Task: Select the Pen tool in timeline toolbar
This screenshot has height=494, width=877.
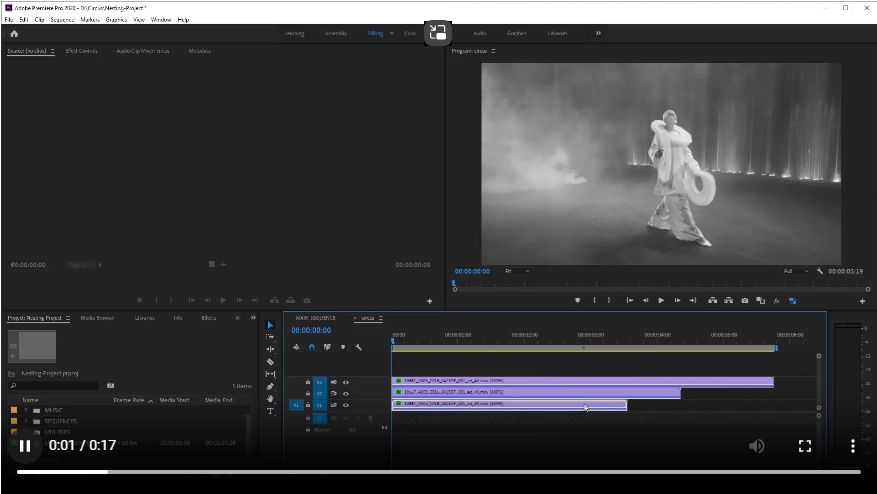Action: click(270, 386)
